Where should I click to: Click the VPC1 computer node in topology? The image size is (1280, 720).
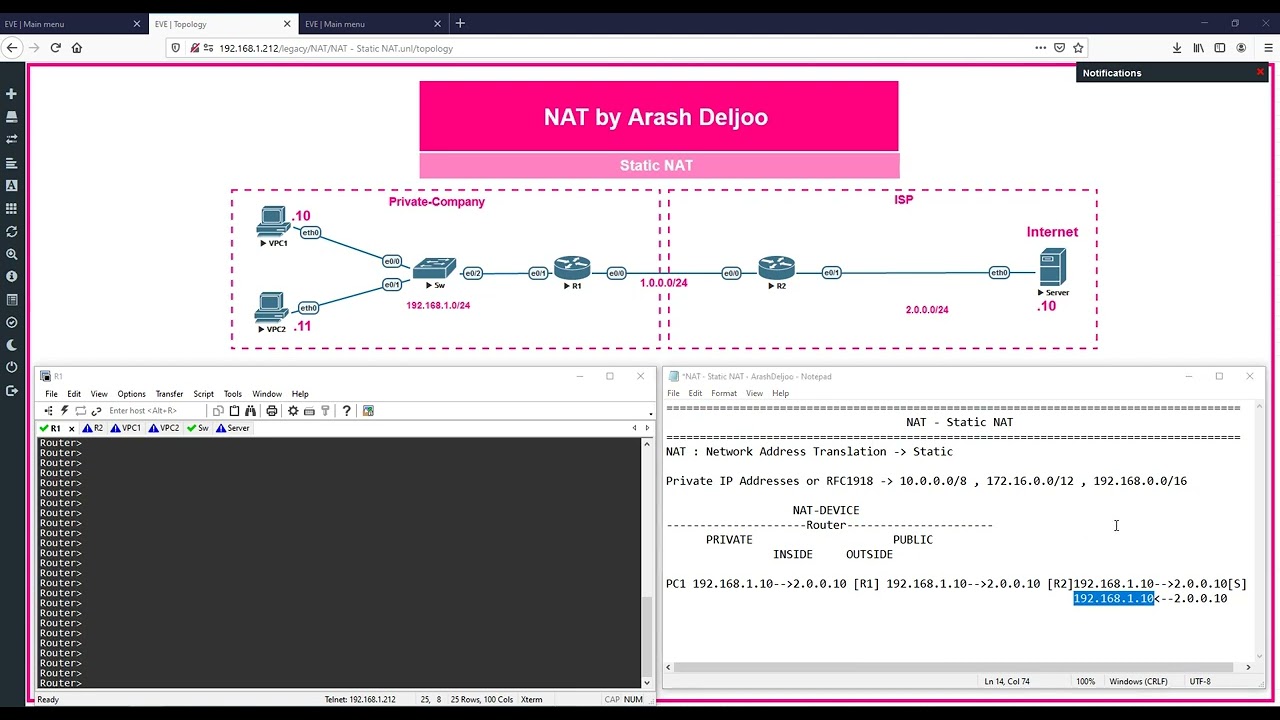(273, 221)
